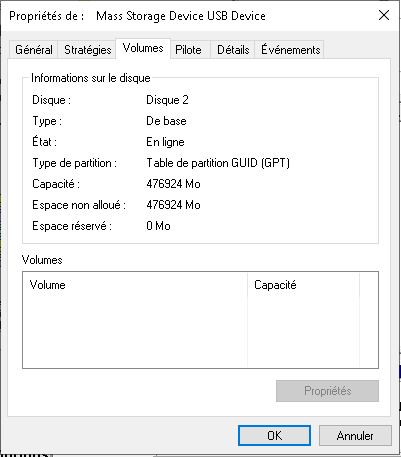Screen dimensions: 401x457
Task: Open the Stratégies tab
Action: 87,50
